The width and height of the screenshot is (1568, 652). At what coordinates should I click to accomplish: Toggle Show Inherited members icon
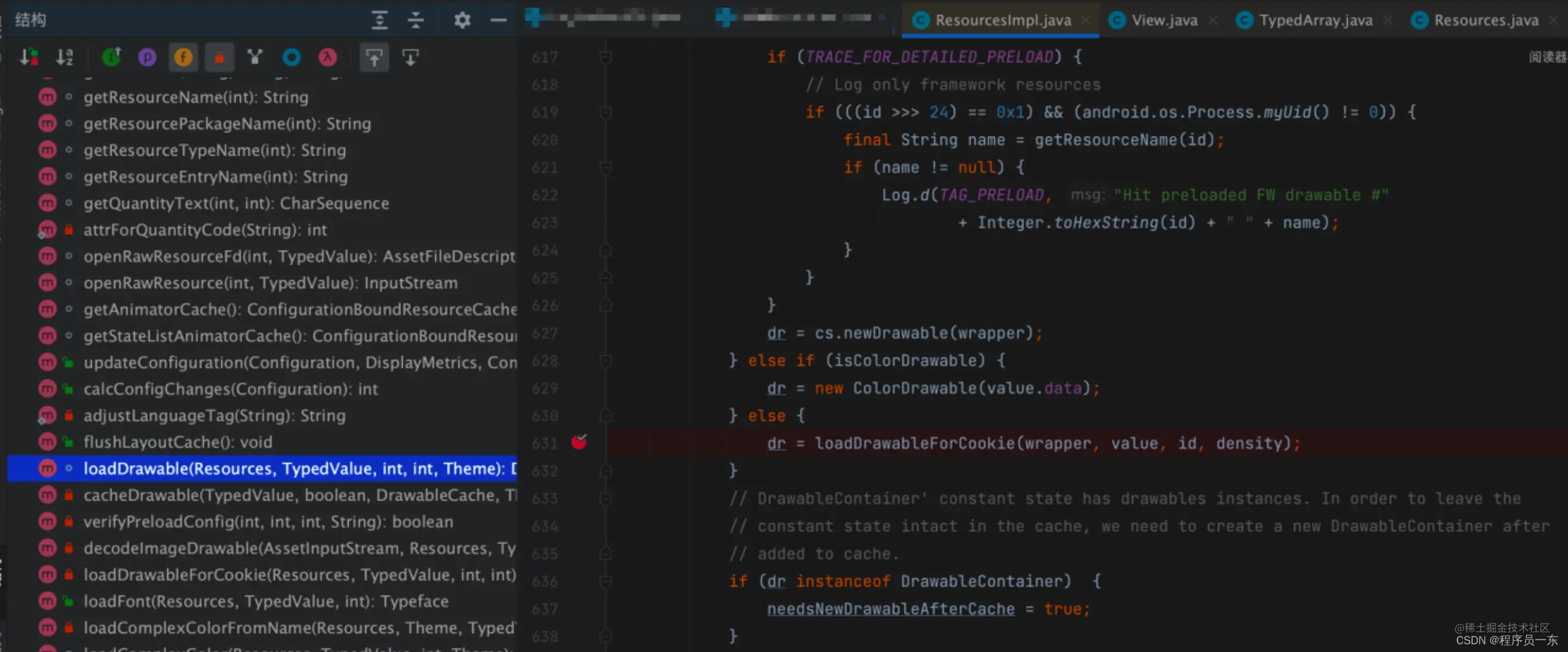click(x=112, y=57)
